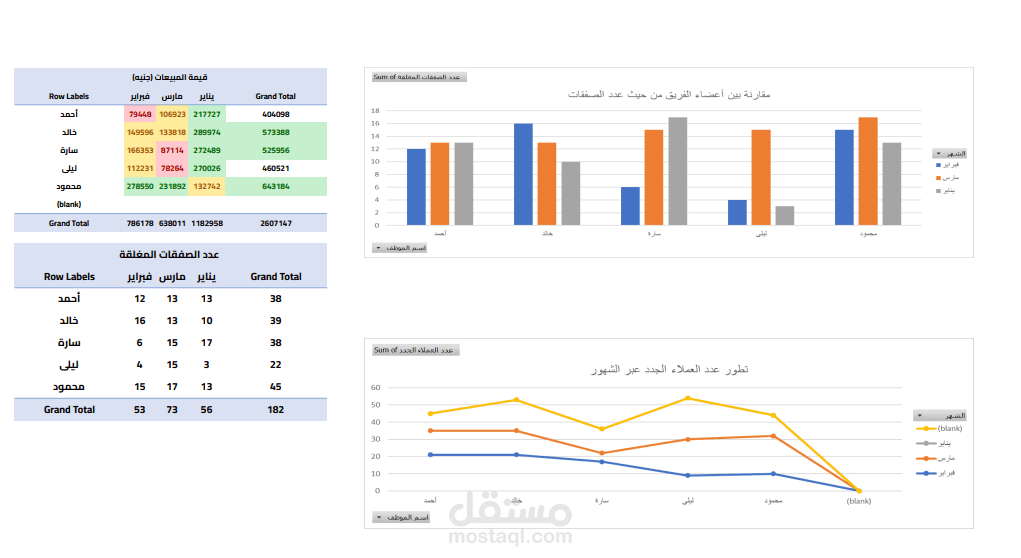
Task: Open the اسم الموظف filter on the line chart
Action: point(401,518)
